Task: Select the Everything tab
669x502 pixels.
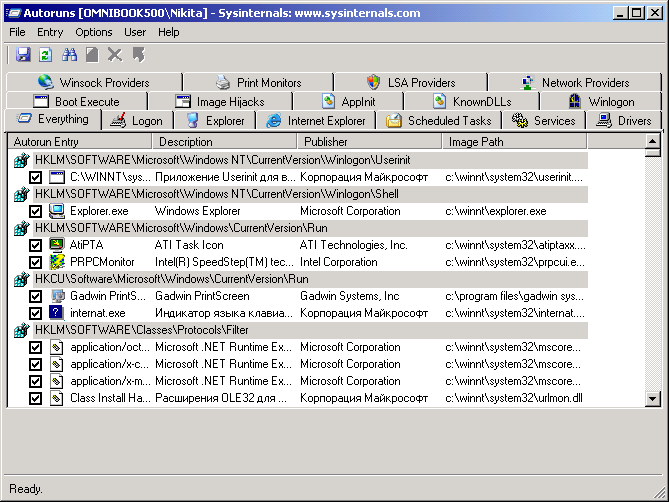Action: (x=53, y=119)
